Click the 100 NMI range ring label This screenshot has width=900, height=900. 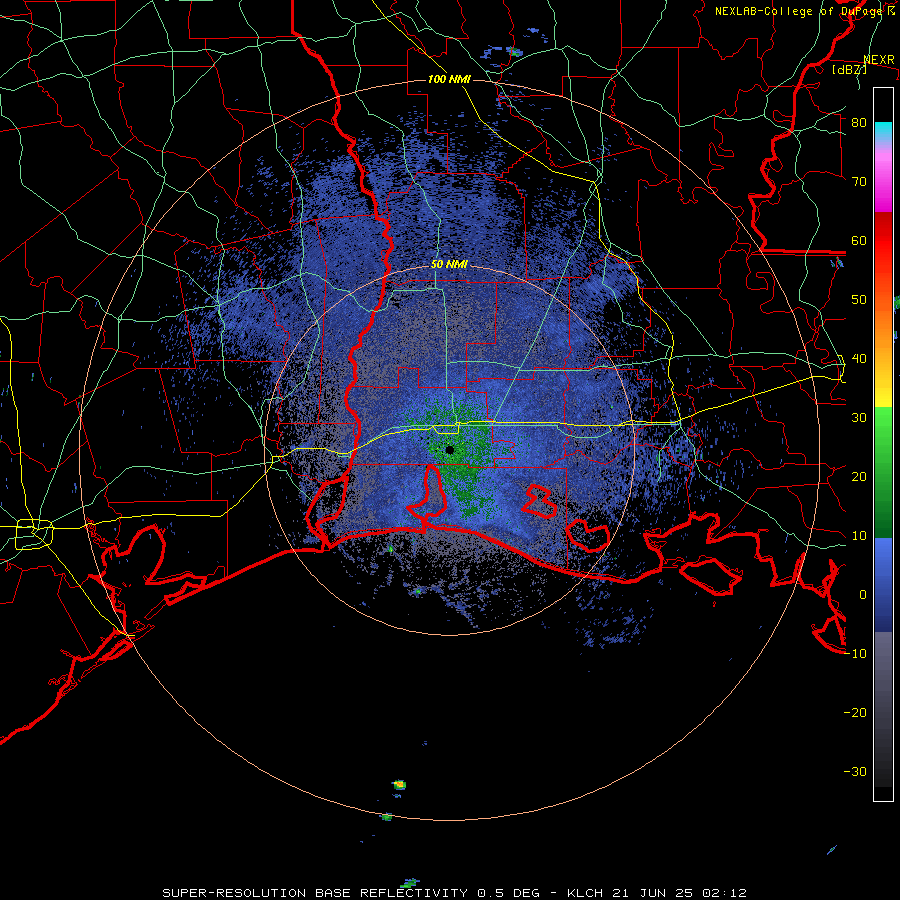[449, 79]
